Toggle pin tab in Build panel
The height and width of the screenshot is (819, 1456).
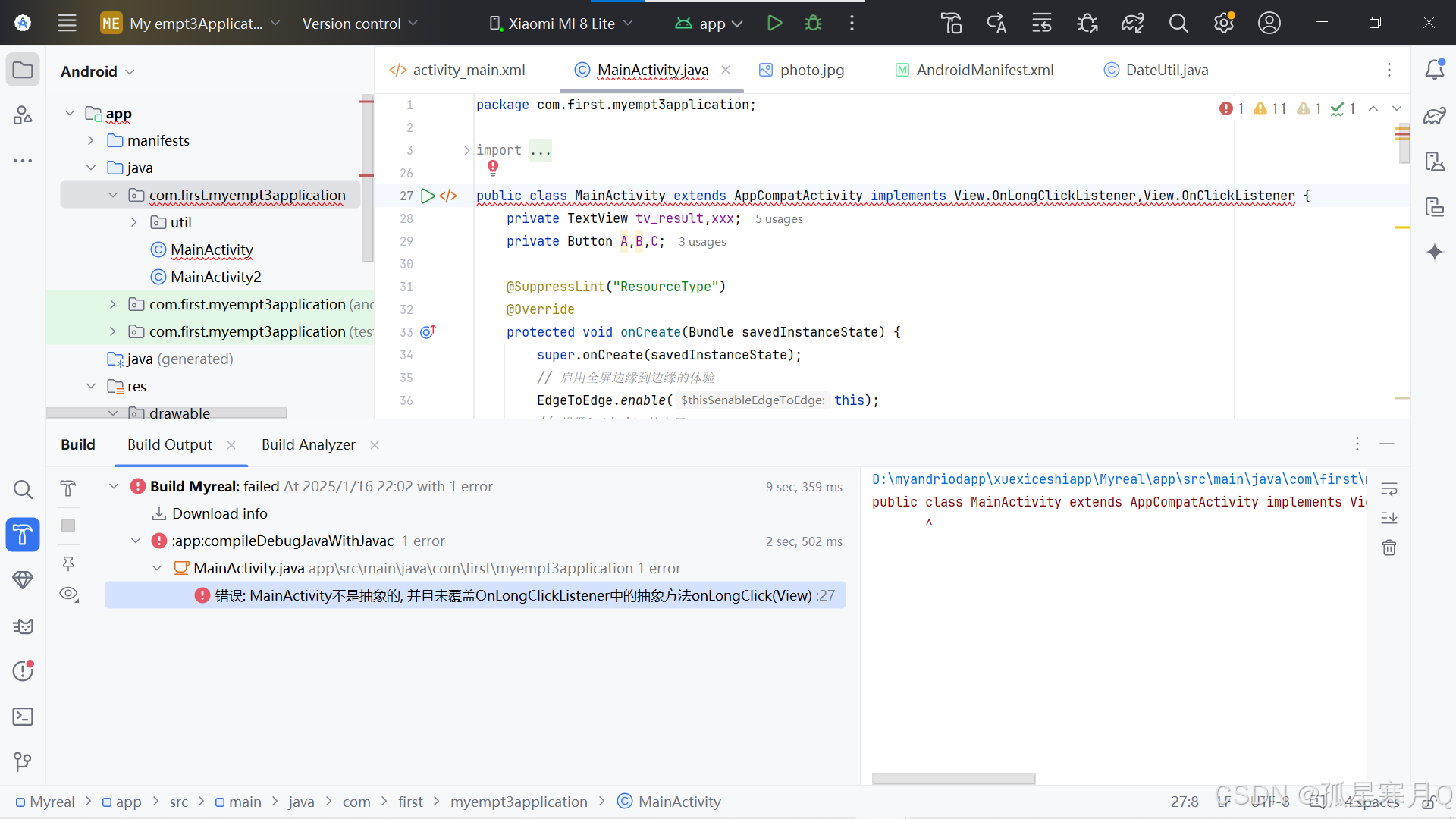[x=68, y=563]
